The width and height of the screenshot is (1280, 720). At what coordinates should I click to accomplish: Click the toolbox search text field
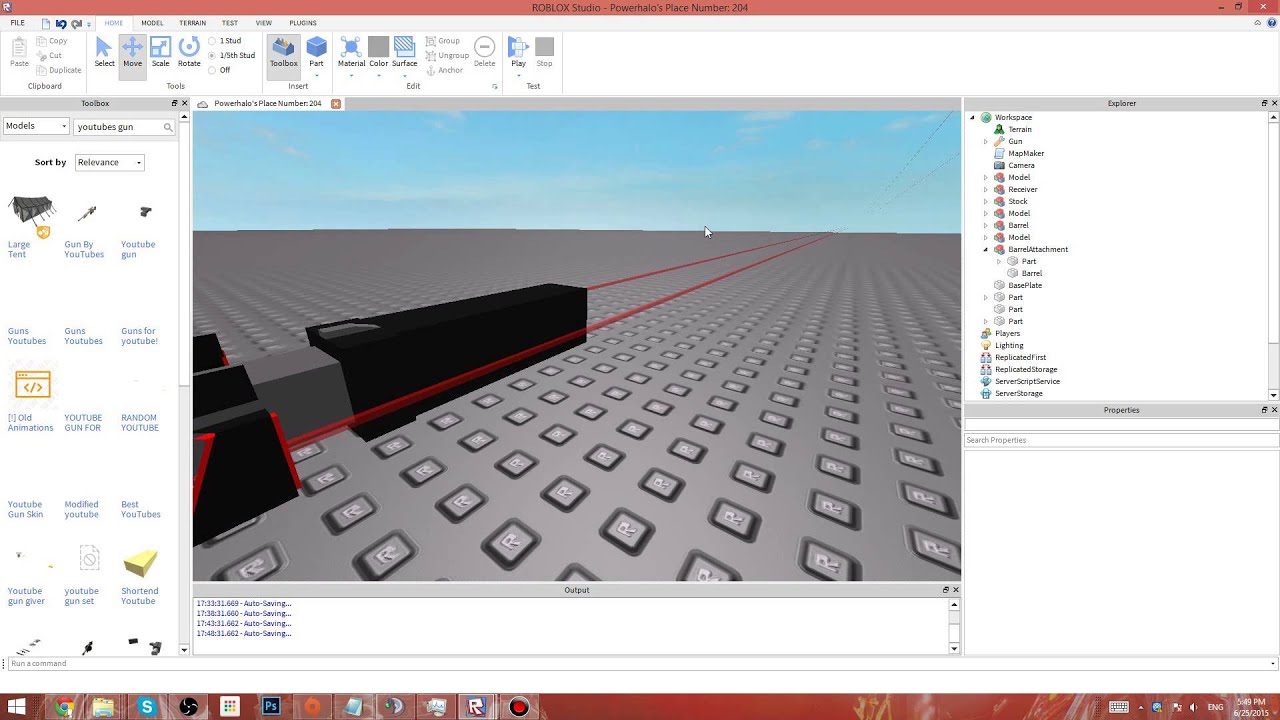[118, 127]
